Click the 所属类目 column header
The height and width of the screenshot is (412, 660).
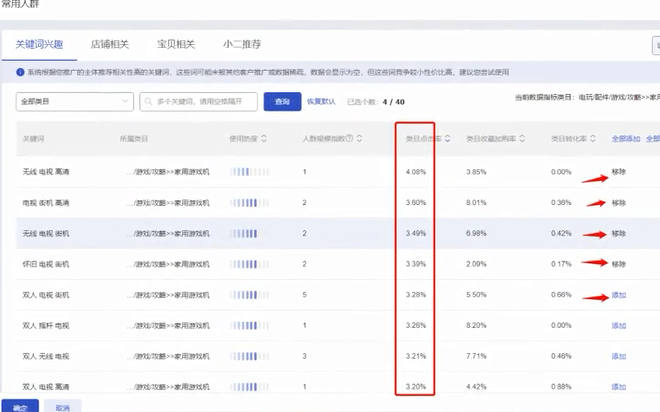click(134, 138)
